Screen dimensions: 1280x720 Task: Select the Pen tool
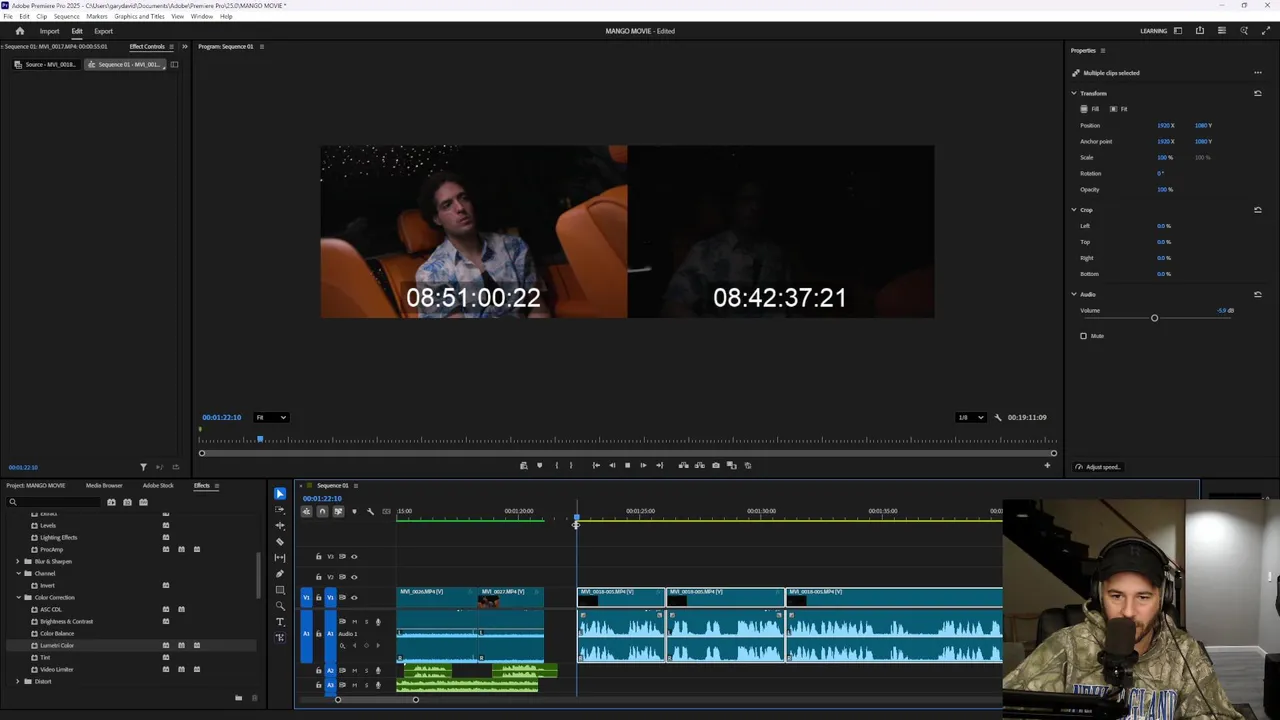click(280, 574)
